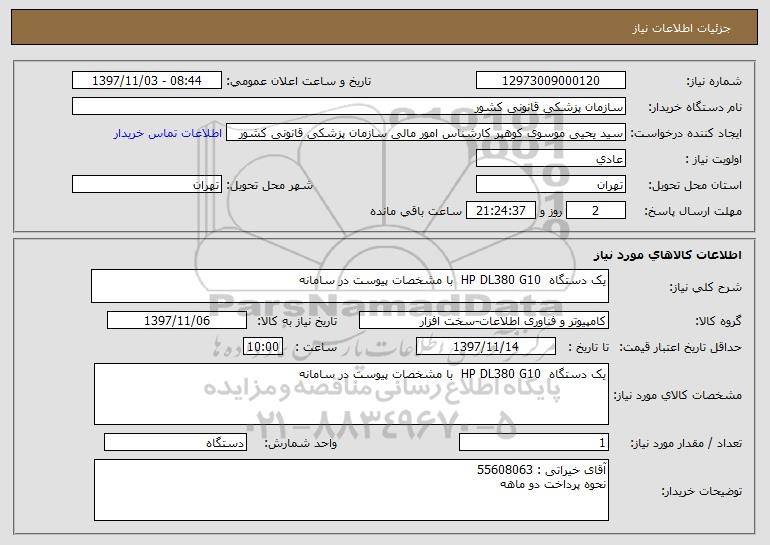Click the request creator field سید یحیی موسوی
Screen dimensions: 770x545
(426, 133)
